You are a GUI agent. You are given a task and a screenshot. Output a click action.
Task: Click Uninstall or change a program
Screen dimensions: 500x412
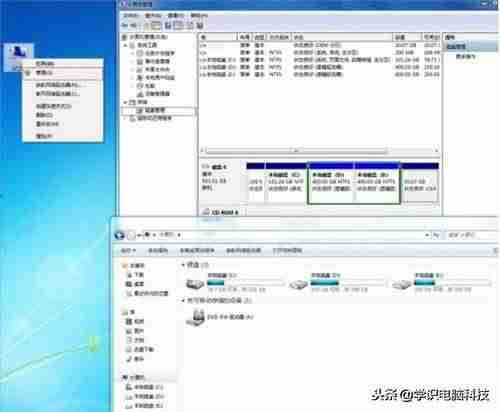tap(197, 250)
